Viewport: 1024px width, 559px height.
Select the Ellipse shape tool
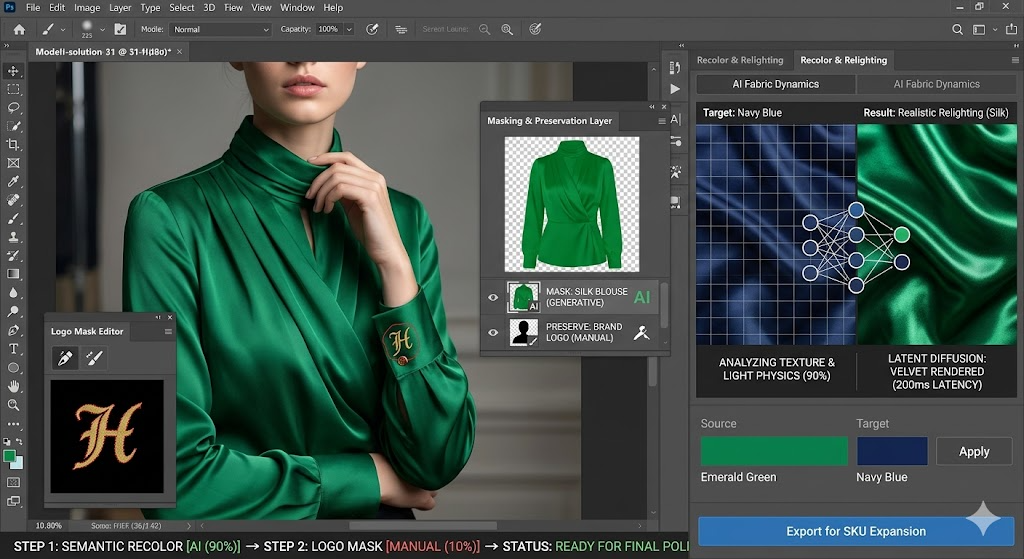click(x=13, y=368)
